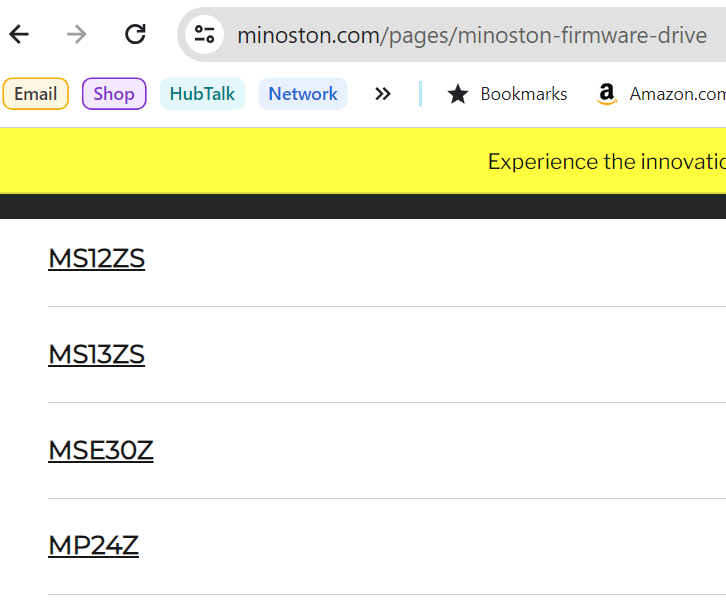Open the HubTalk bookmark
Screen dimensions: 726x606
(x=202, y=94)
